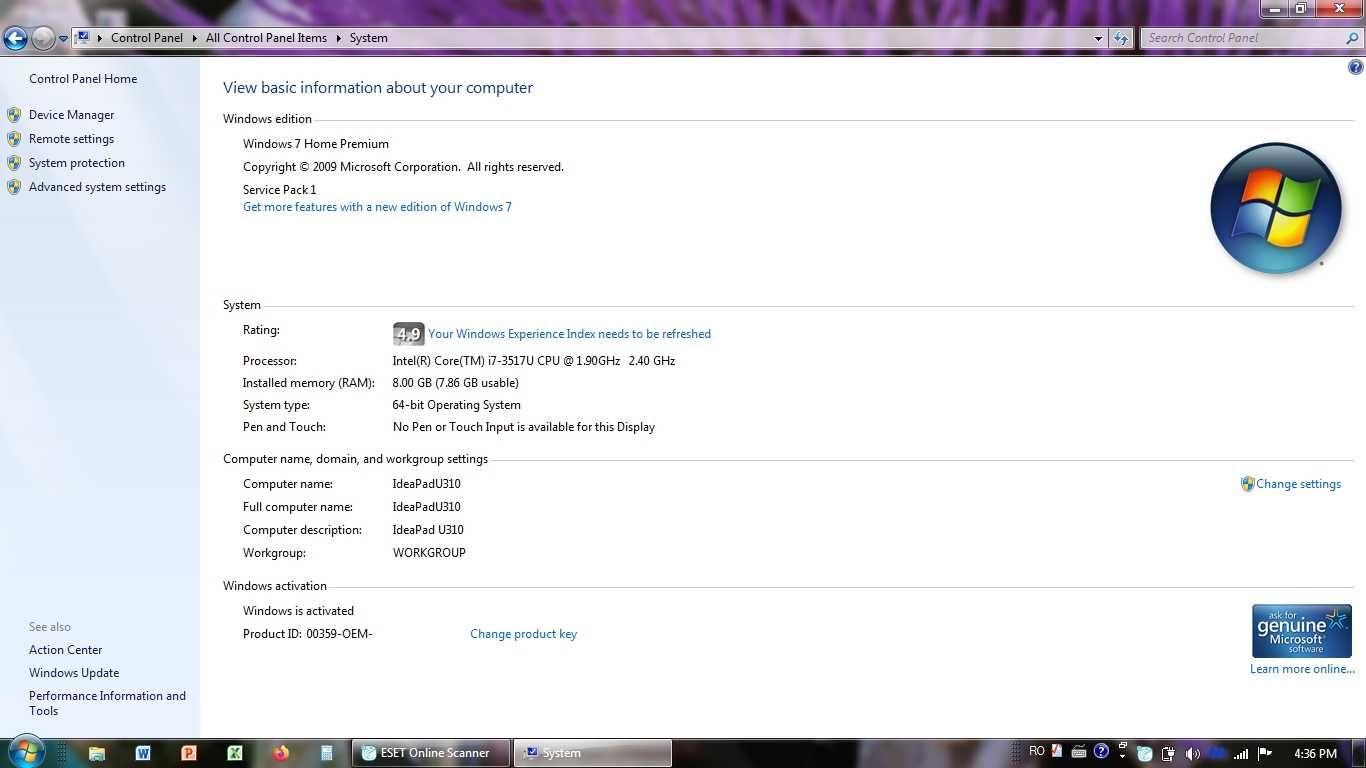Open Learn more online link
Screen dimensions: 1366x768
[x=1302, y=669]
